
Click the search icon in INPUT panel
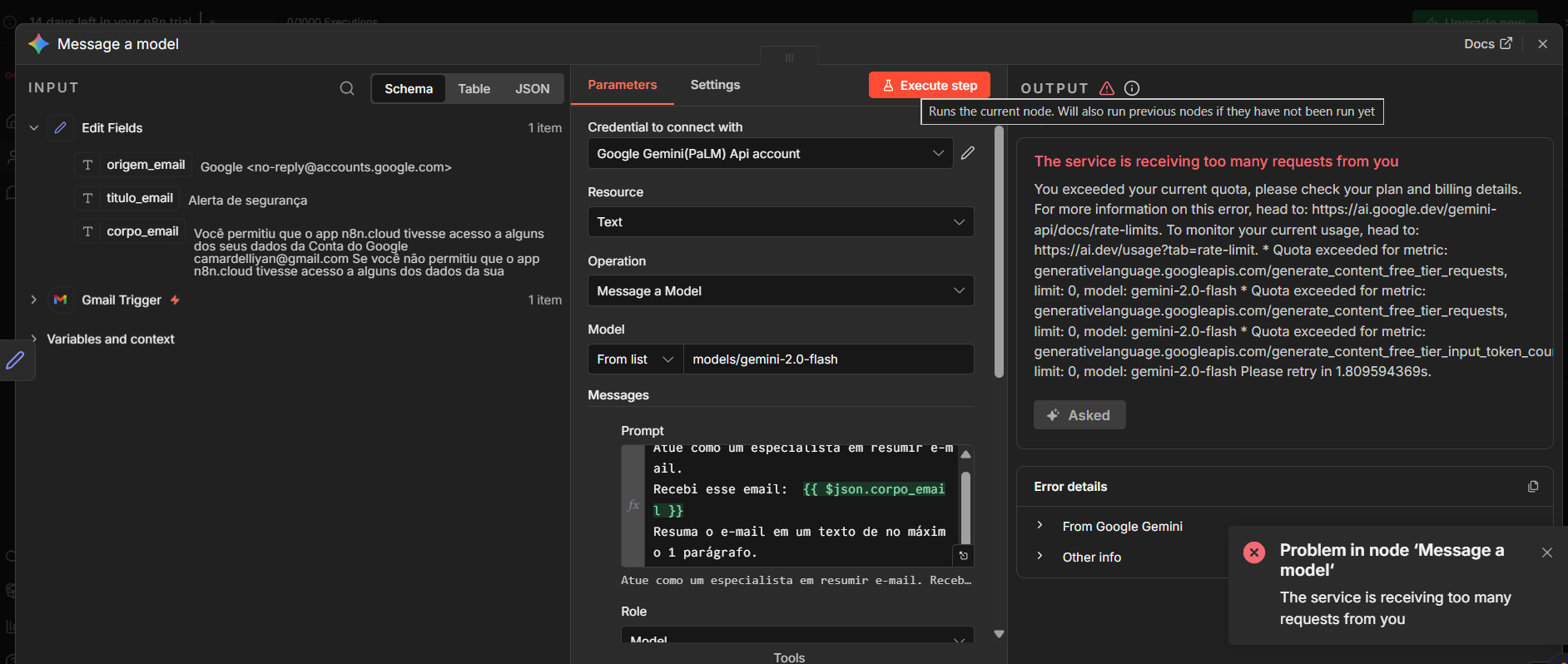point(347,88)
